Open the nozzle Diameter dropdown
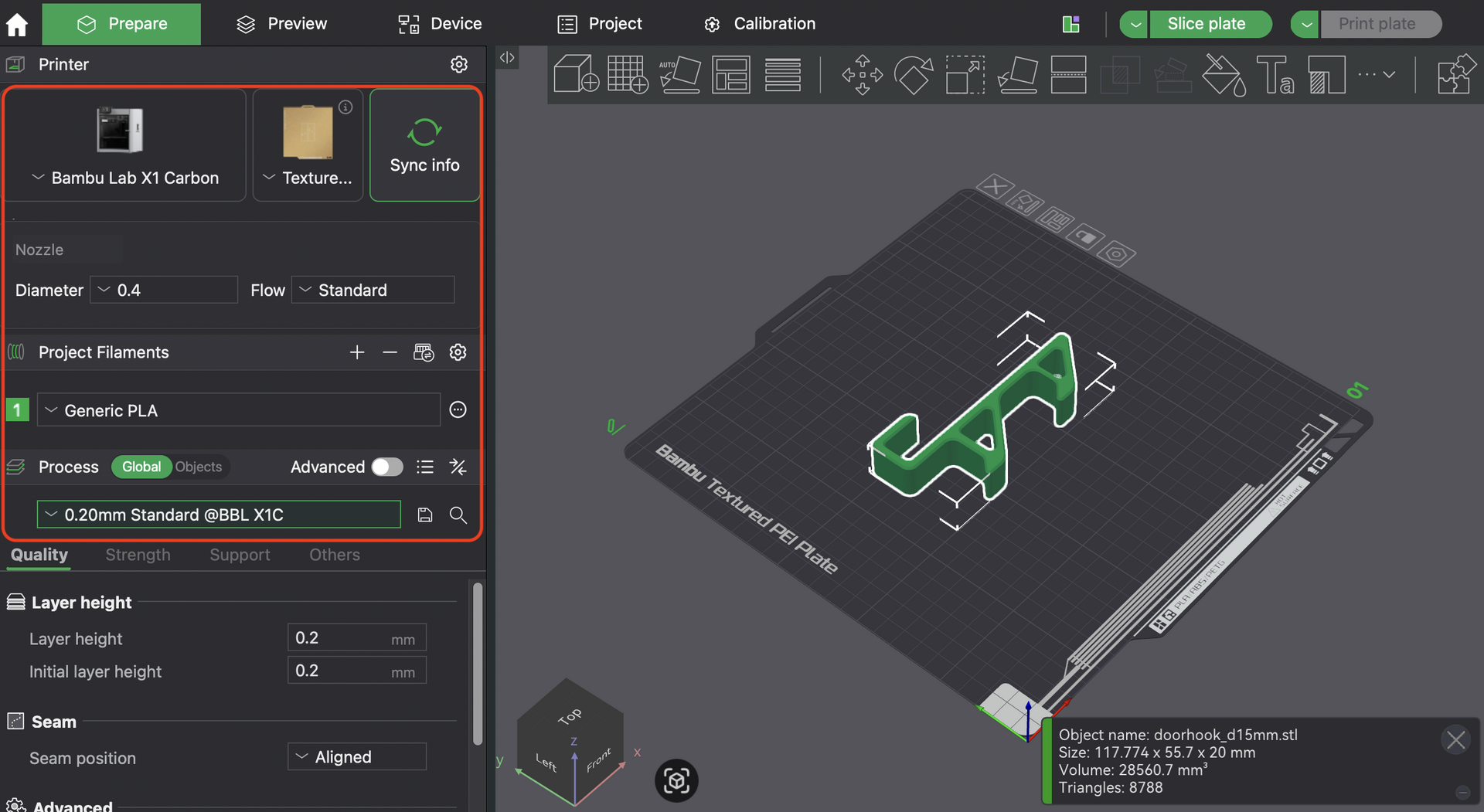This screenshot has width=1484, height=812. click(x=164, y=290)
